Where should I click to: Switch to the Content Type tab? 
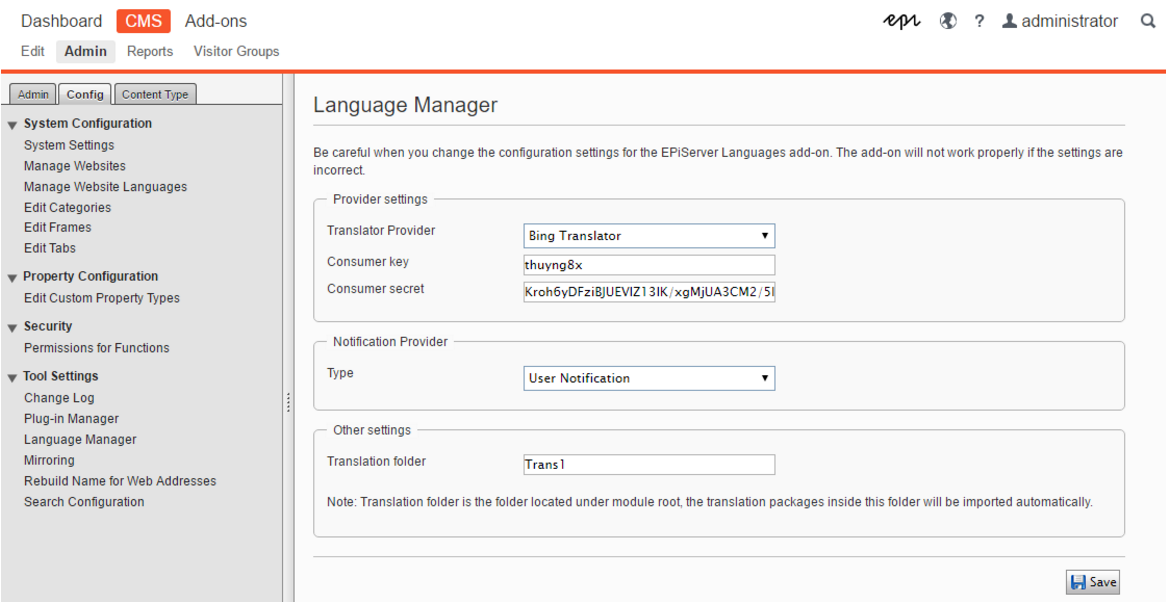(155, 94)
